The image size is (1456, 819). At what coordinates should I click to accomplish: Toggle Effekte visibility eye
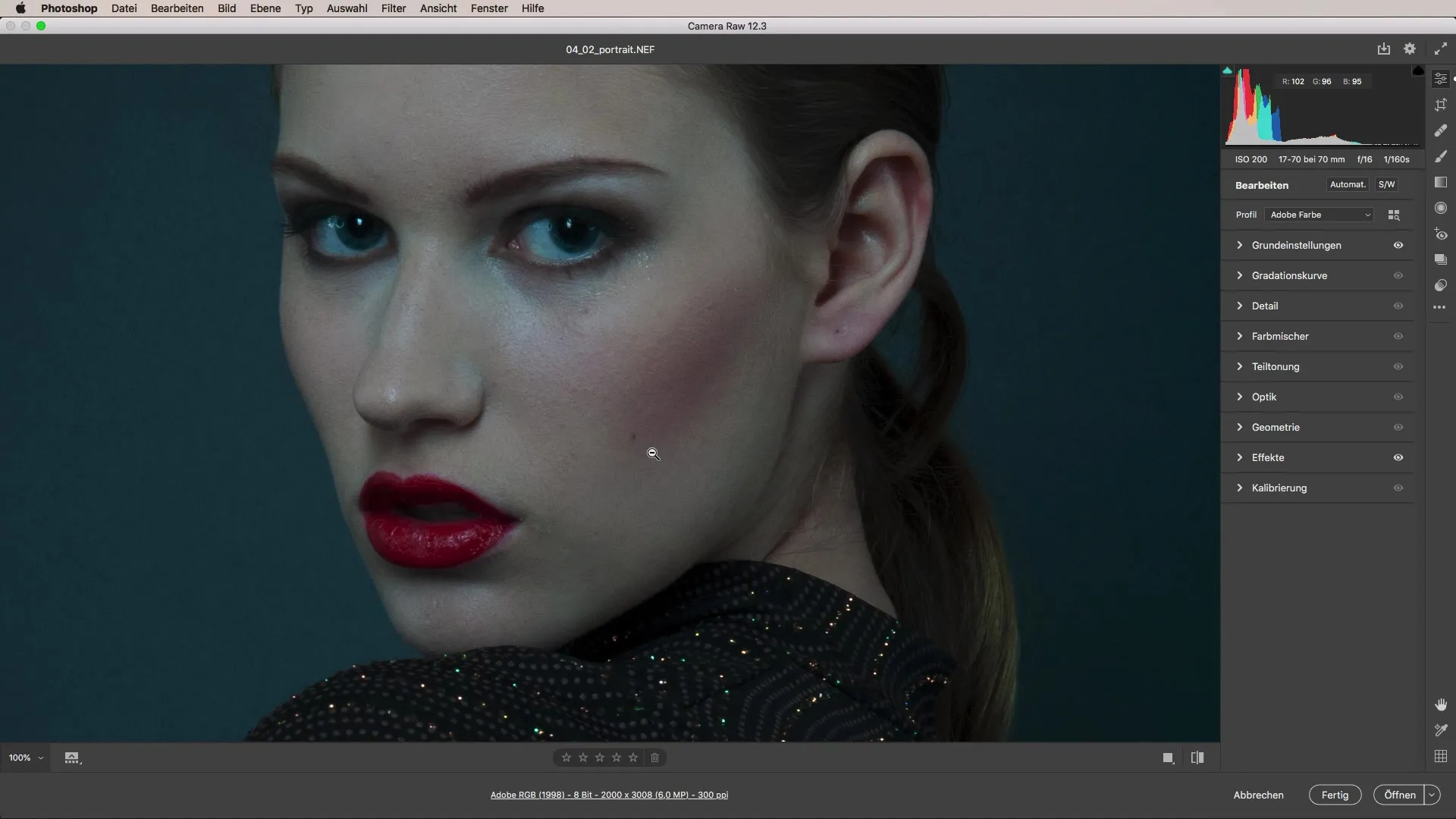point(1398,457)
